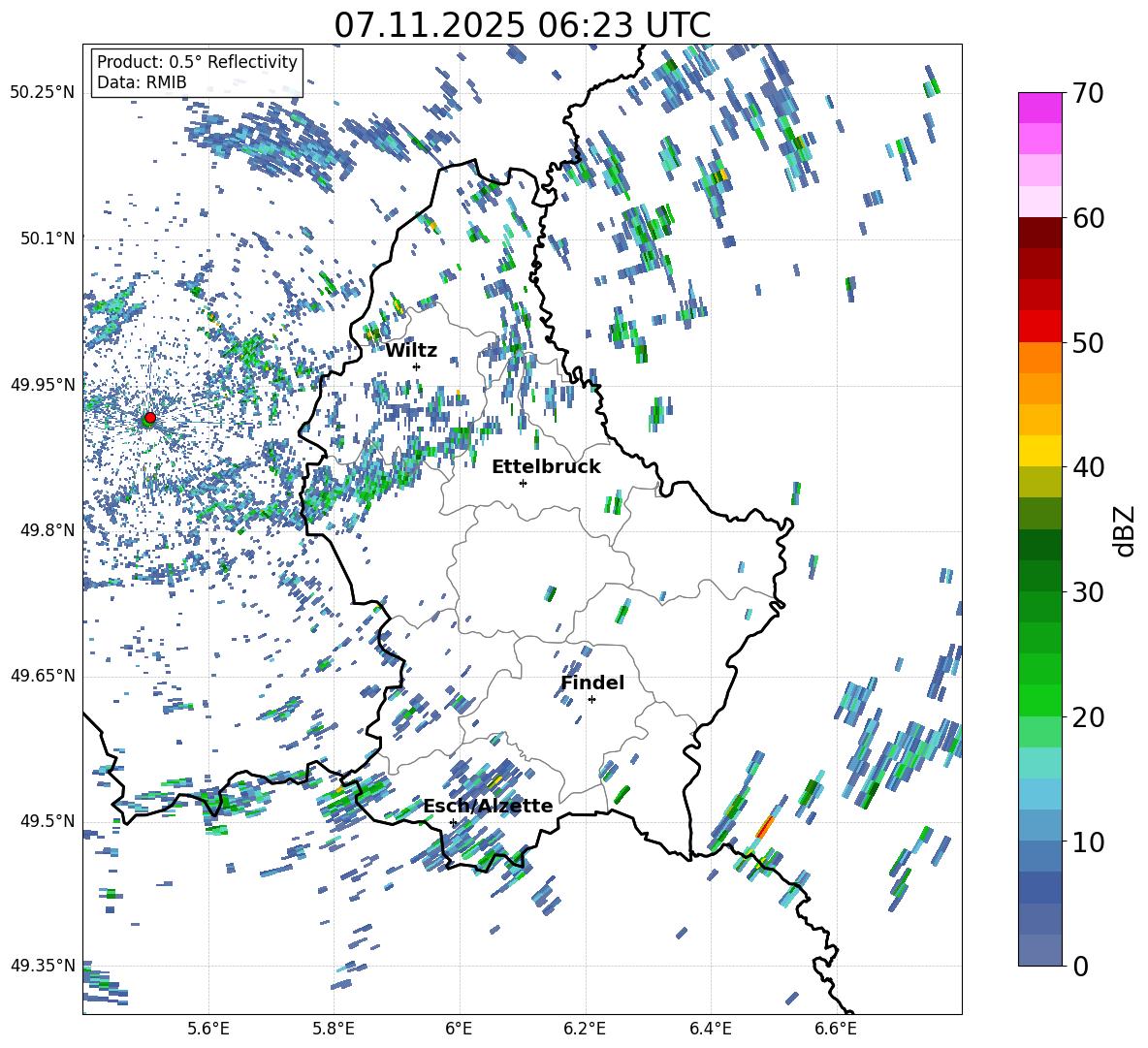Click the Ettelbruck station cross marker

click(523, 483)
